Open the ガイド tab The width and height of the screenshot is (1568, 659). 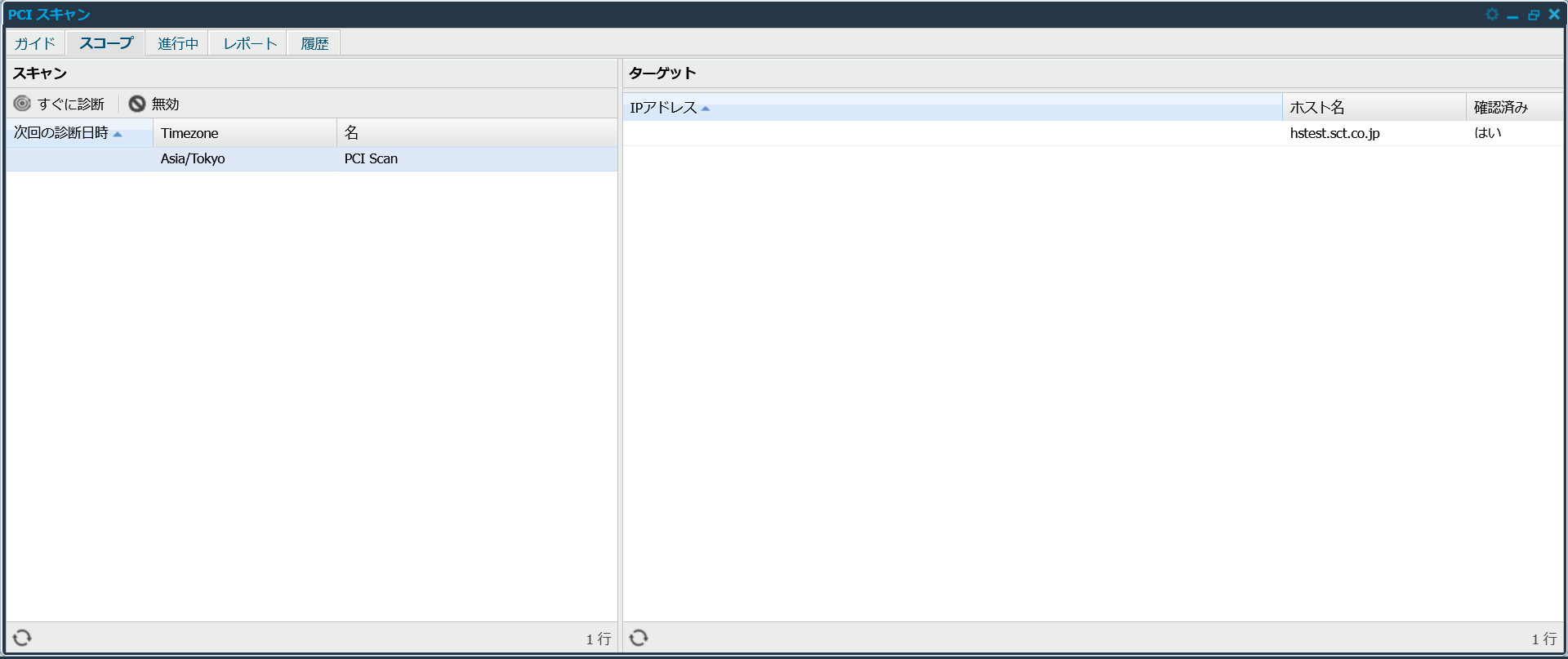pyautogui.click(x=35, y=43)
